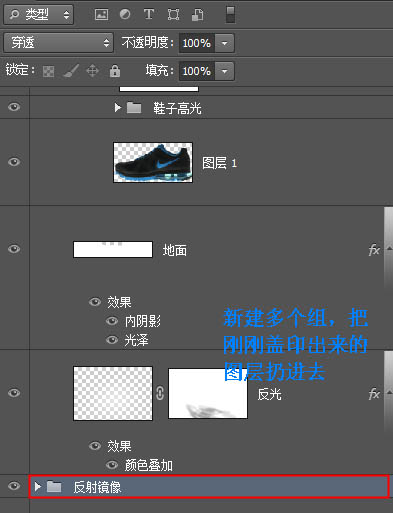Viewport: 393px width, 513px height.
Task: Click the 颜色叠加 effect entry
Action: pos(149,465)
